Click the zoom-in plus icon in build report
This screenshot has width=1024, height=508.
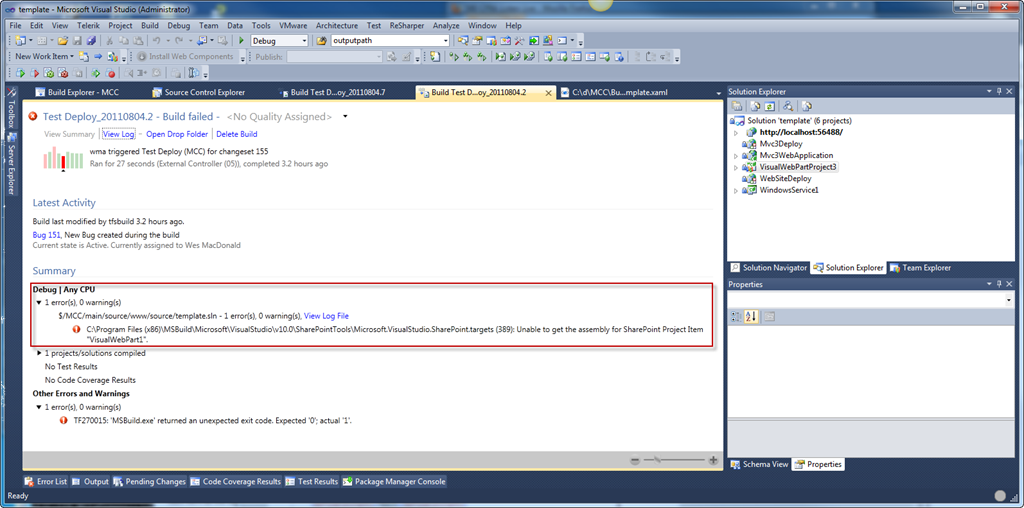click(x=713, y=460)
